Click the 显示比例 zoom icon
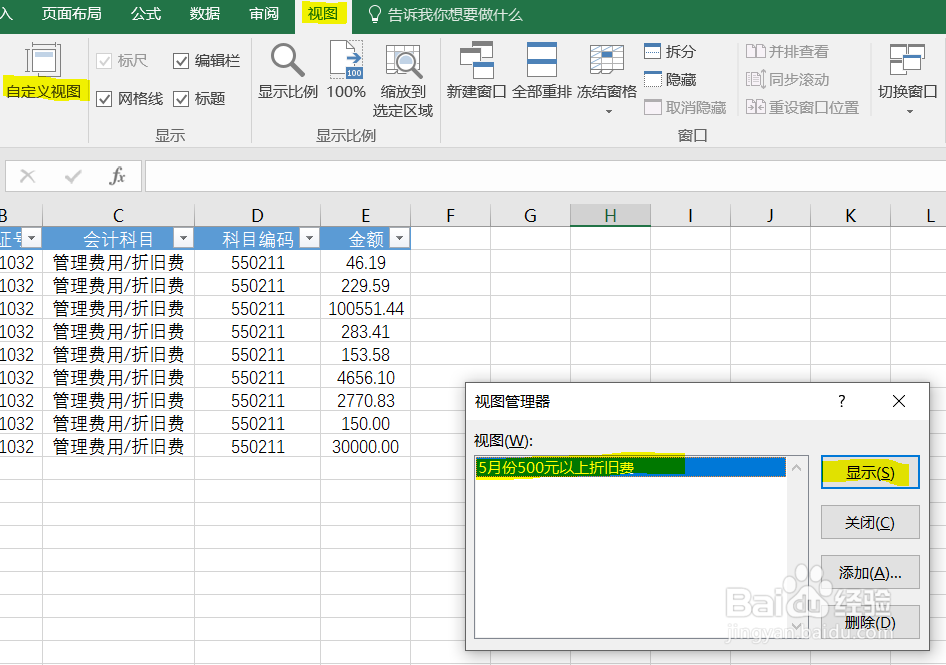Screen dimensions: 946x665 (287, 67)
